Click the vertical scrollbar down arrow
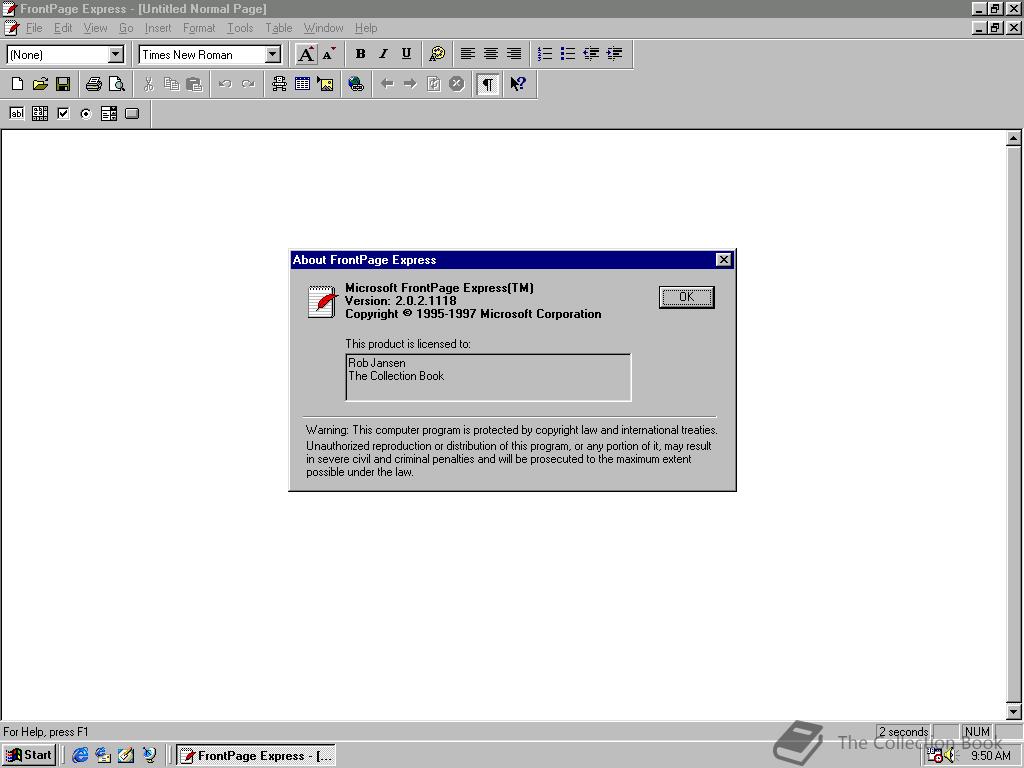This screenshot has width=1024, height=768. coord(1014,712)
